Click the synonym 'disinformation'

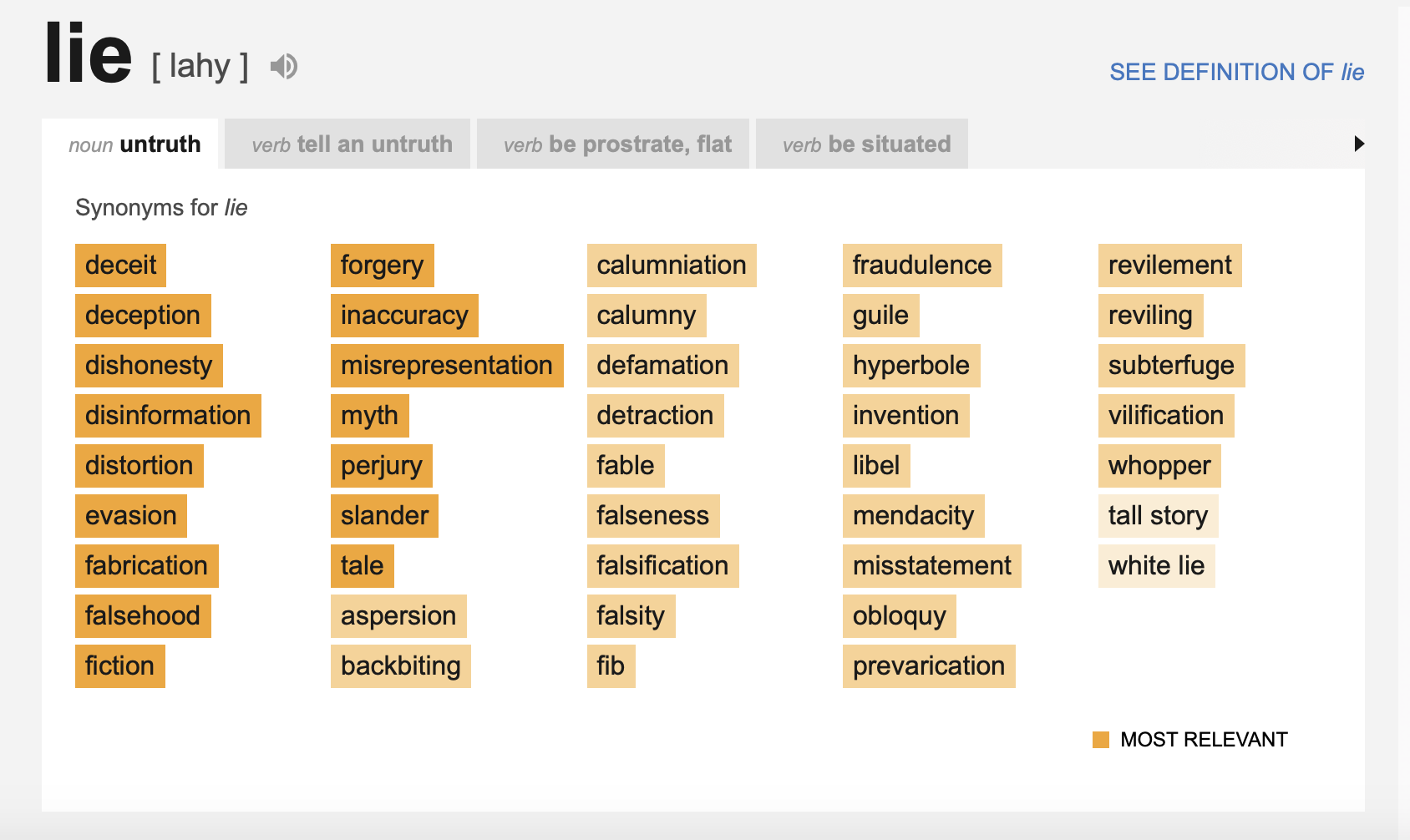pos(168,416)
